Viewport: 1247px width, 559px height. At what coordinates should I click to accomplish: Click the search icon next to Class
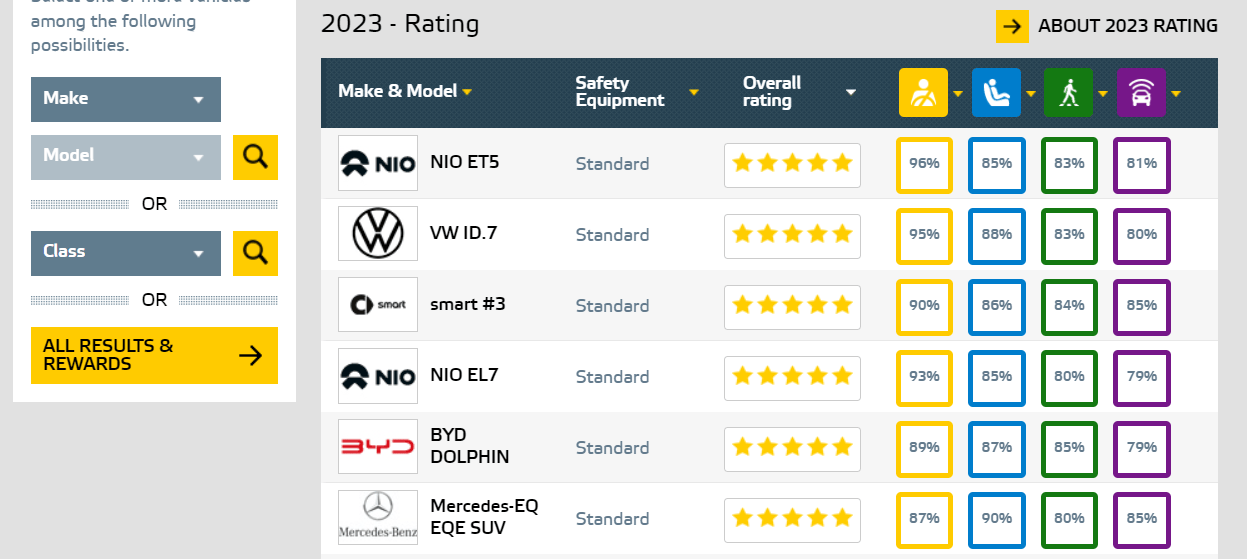point(255,253)
